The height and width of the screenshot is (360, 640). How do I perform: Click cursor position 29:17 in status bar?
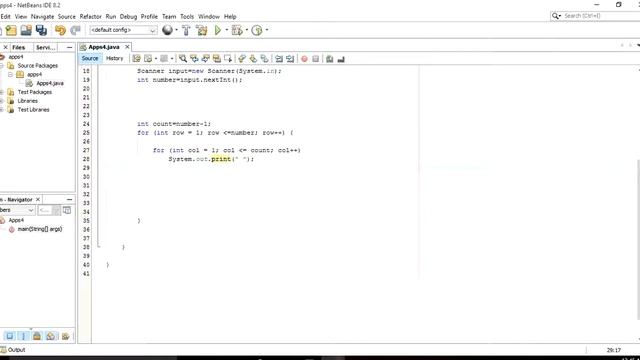click(613, 350)
